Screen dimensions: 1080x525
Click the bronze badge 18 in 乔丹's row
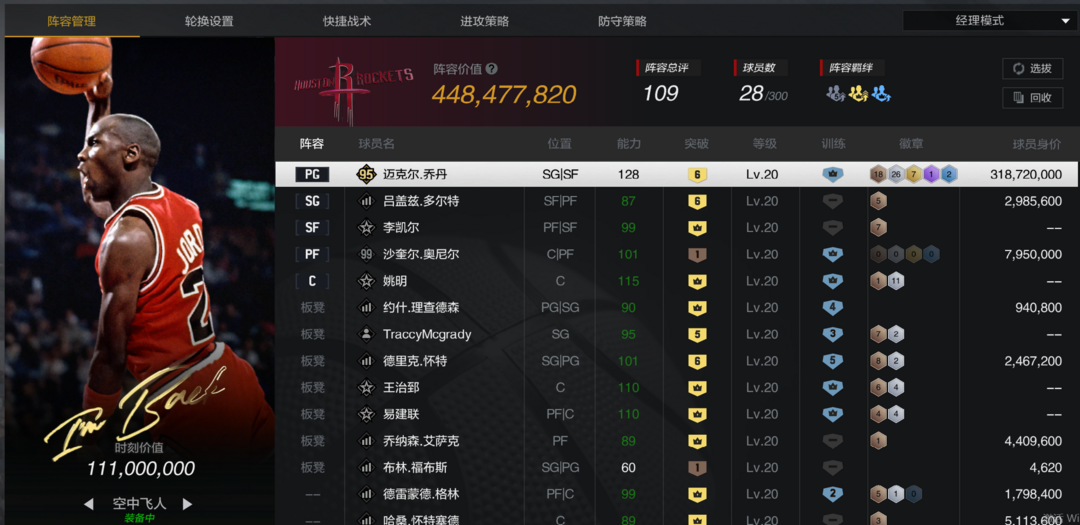(878, 174)
